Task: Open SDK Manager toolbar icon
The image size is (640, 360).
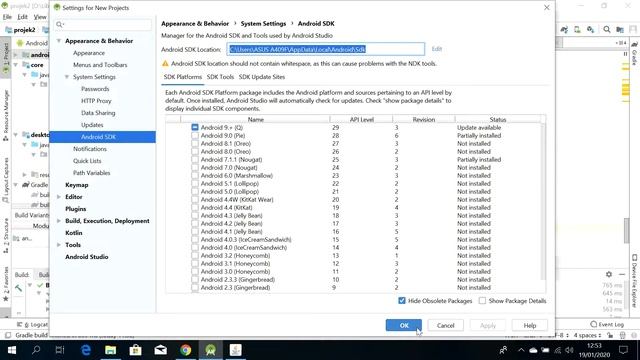Action: pyautogui.click(x=590, y=29)
